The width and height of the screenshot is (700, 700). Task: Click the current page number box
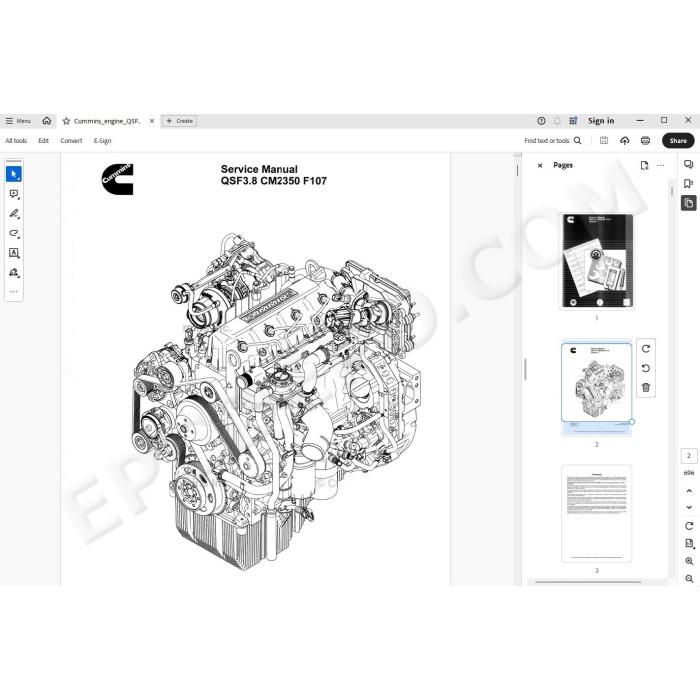(x=689, y=456)
